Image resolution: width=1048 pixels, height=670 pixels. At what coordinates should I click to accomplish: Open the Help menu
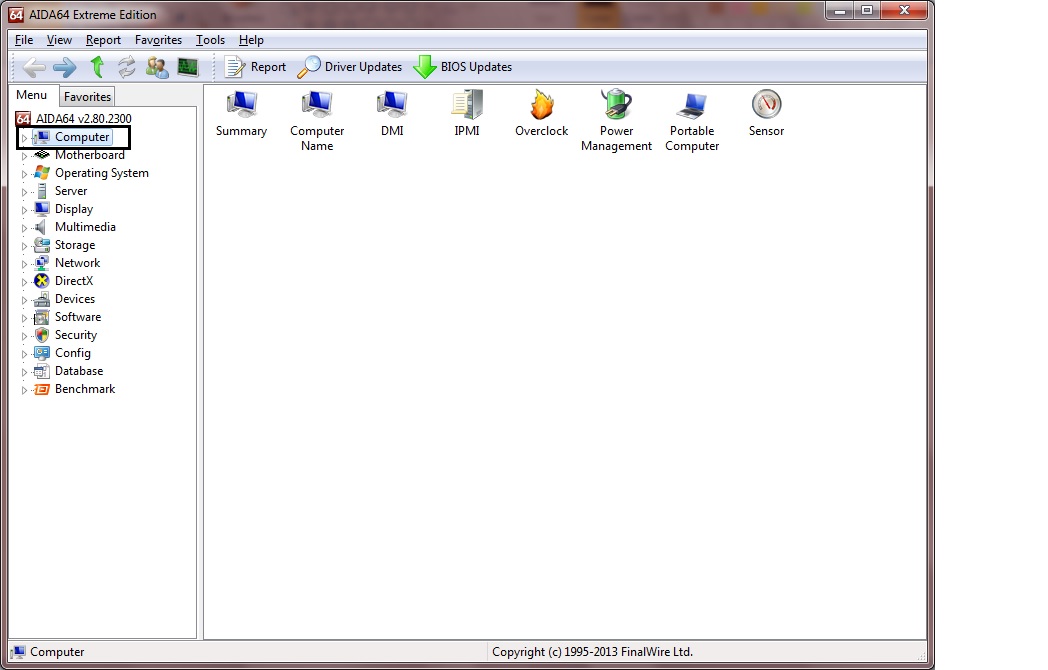tap(251, 40)
